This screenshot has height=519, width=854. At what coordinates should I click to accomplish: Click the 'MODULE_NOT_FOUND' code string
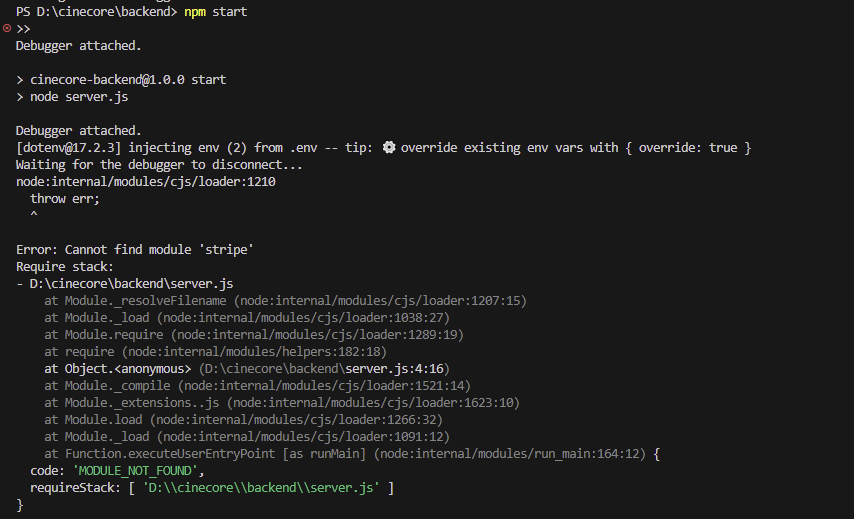[x=135, y=471]
